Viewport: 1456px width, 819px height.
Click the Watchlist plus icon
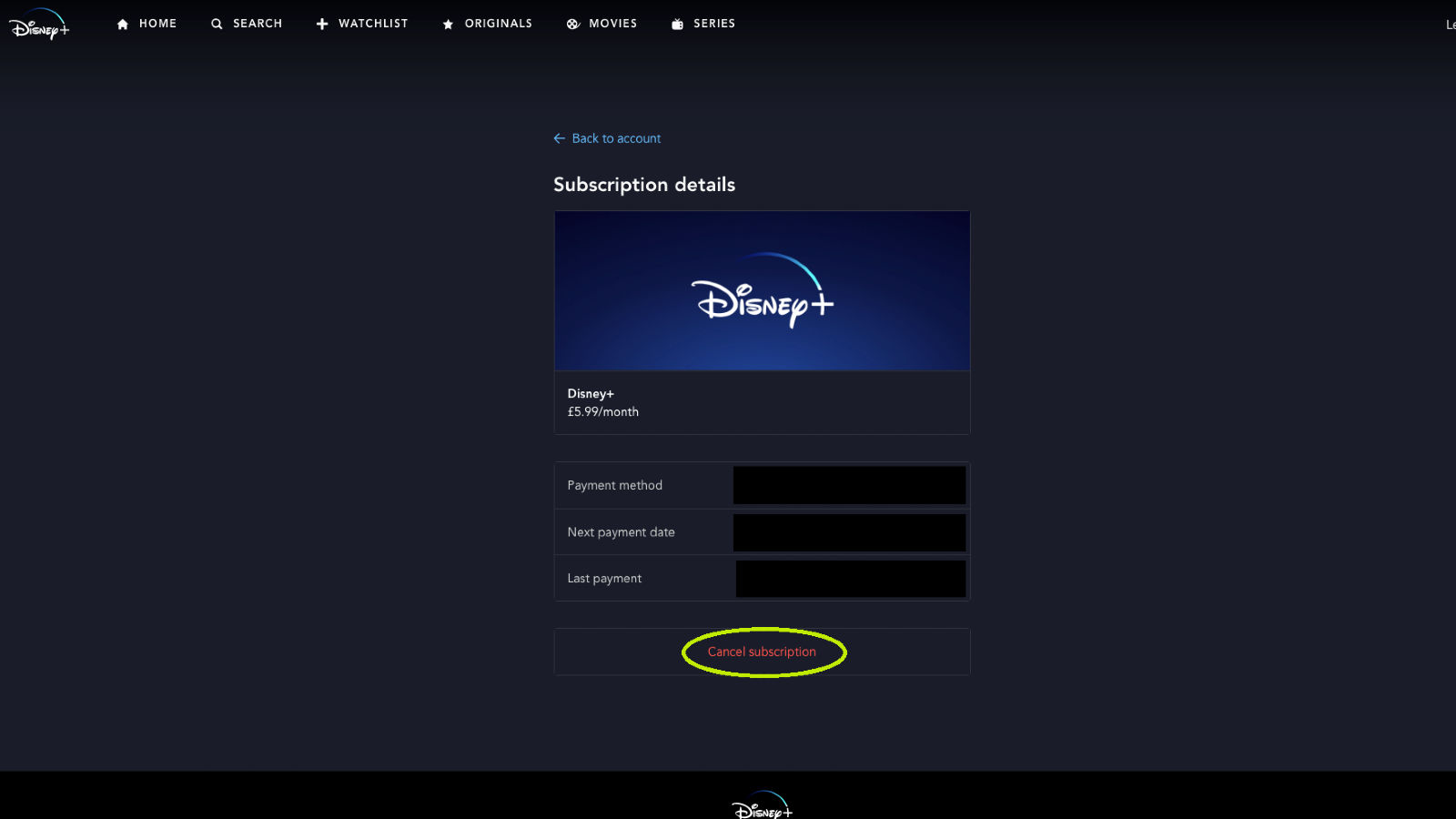(322, 23)
